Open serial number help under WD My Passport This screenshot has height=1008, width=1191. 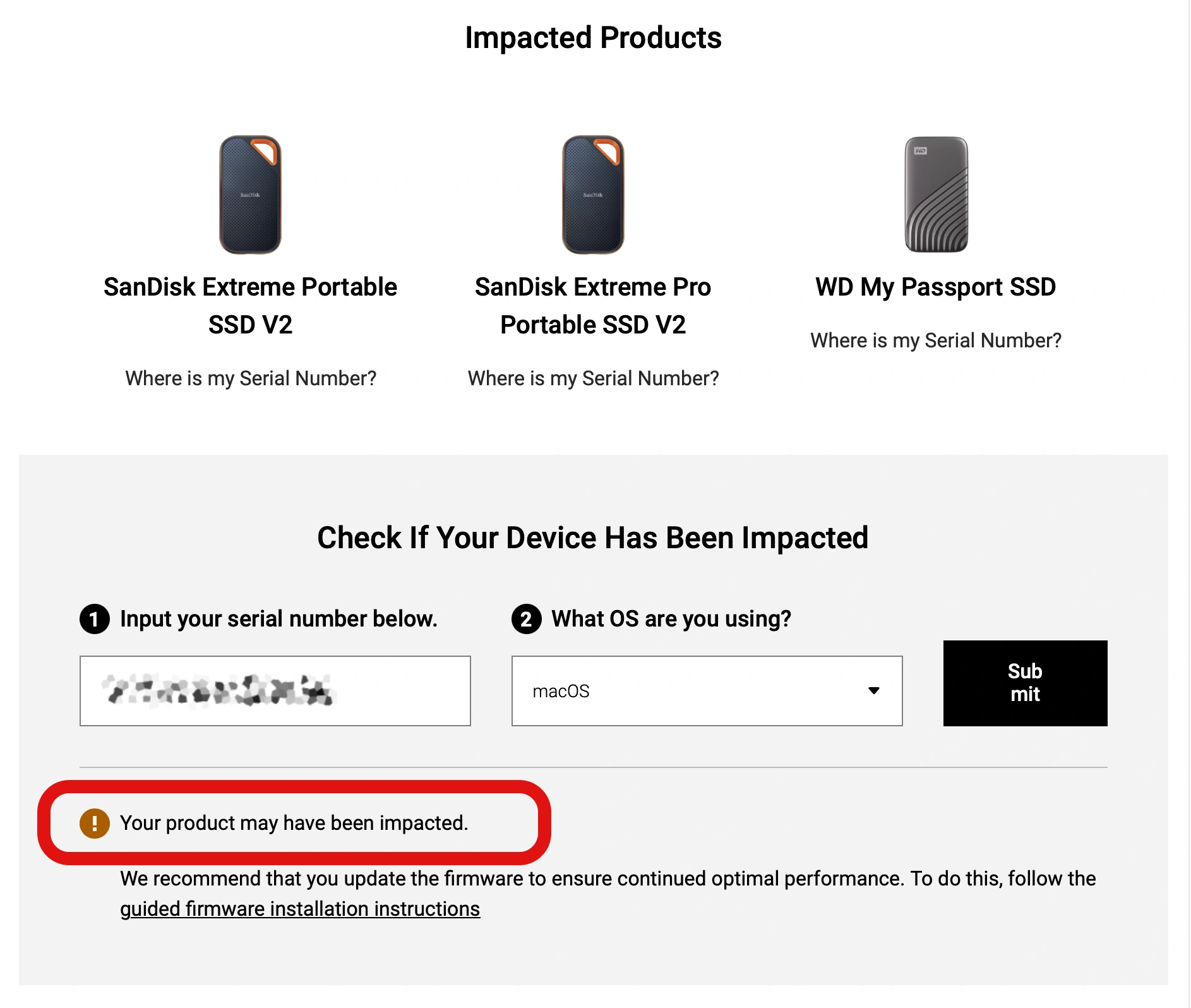[936, 340]
